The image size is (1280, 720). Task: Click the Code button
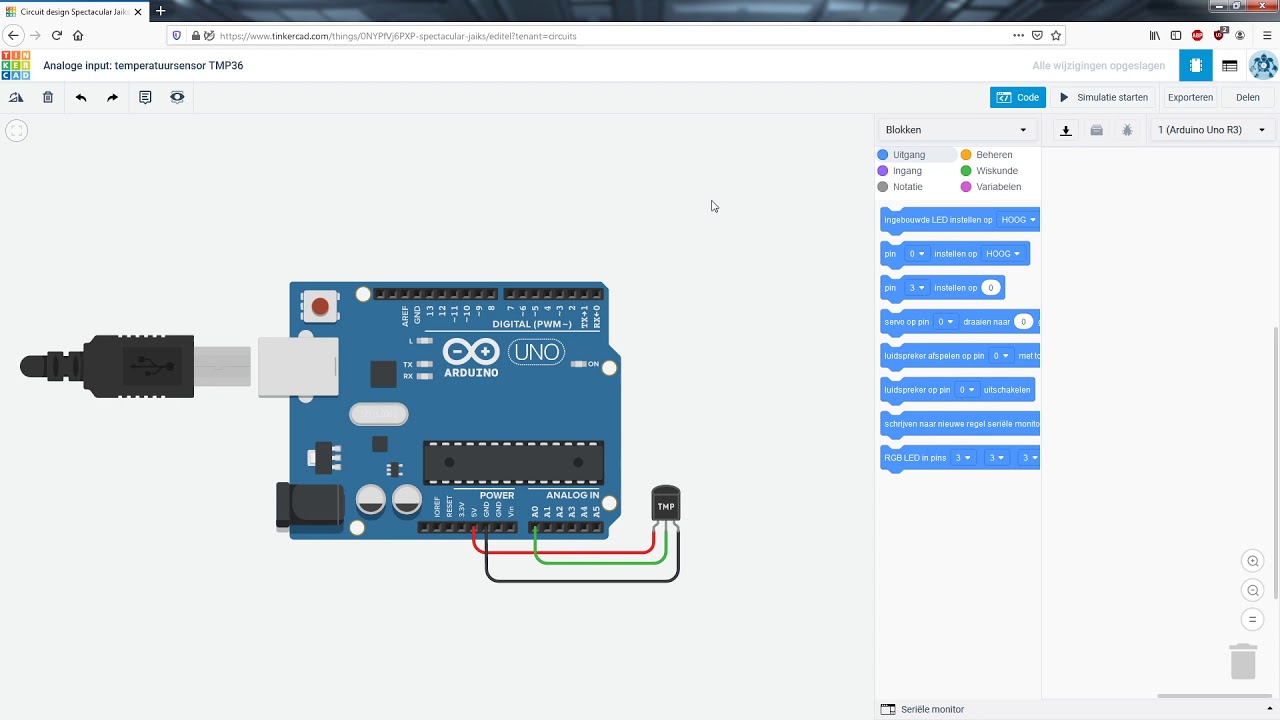(1018, 97)
